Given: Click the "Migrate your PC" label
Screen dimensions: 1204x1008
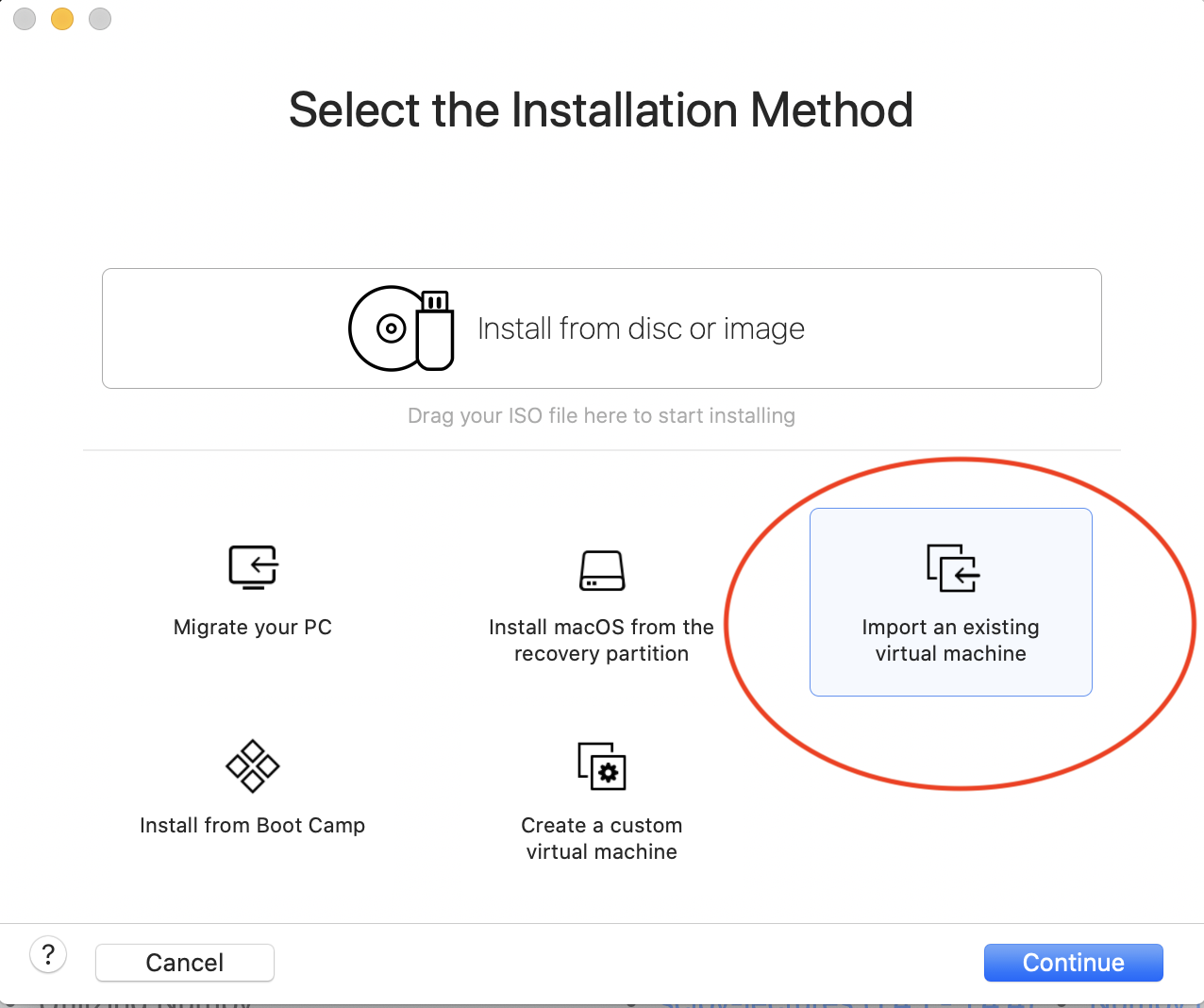Looking at the screenshot, I should pos(253,628).
